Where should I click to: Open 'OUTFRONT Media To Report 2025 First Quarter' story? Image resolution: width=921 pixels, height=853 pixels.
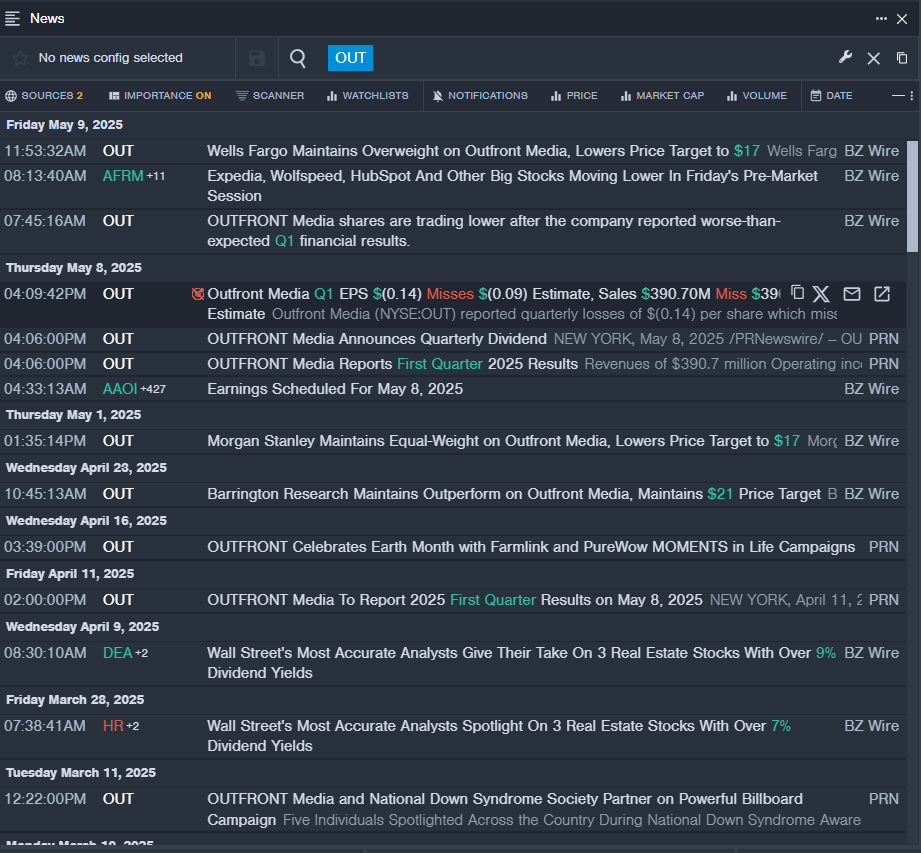coord(455,600)
